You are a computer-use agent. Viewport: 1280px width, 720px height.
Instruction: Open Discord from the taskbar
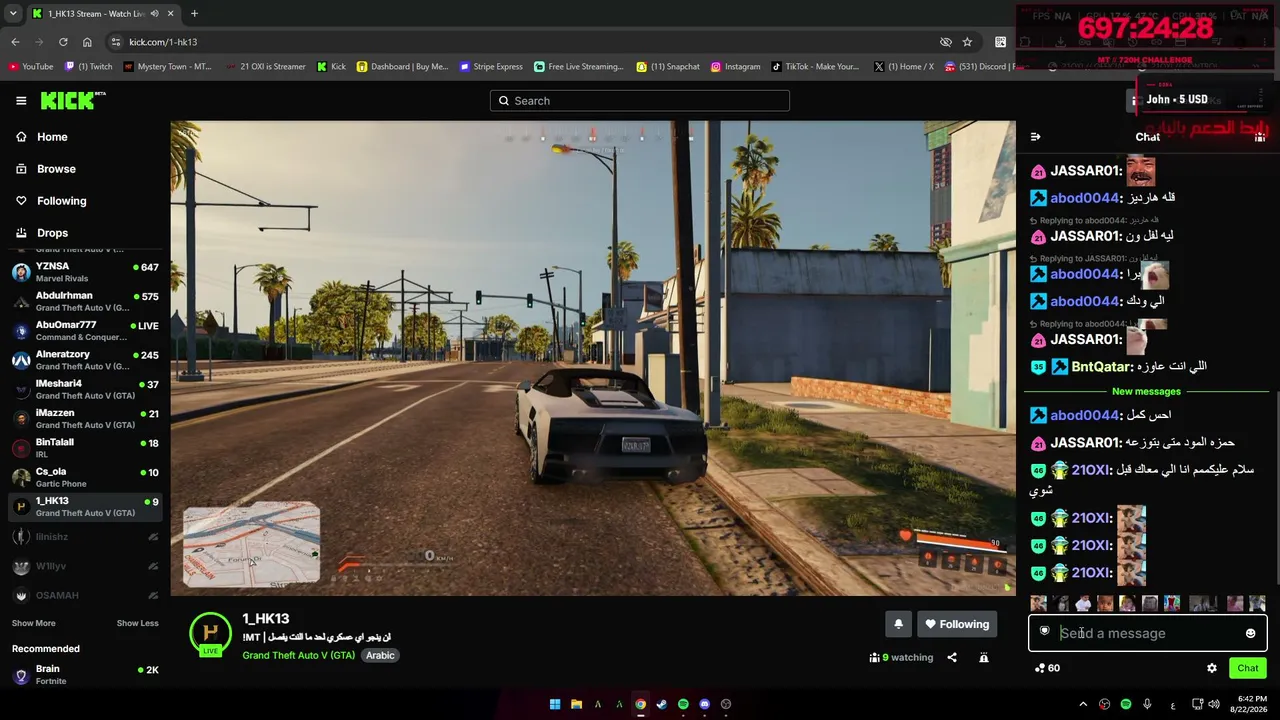tap(705, 704)
